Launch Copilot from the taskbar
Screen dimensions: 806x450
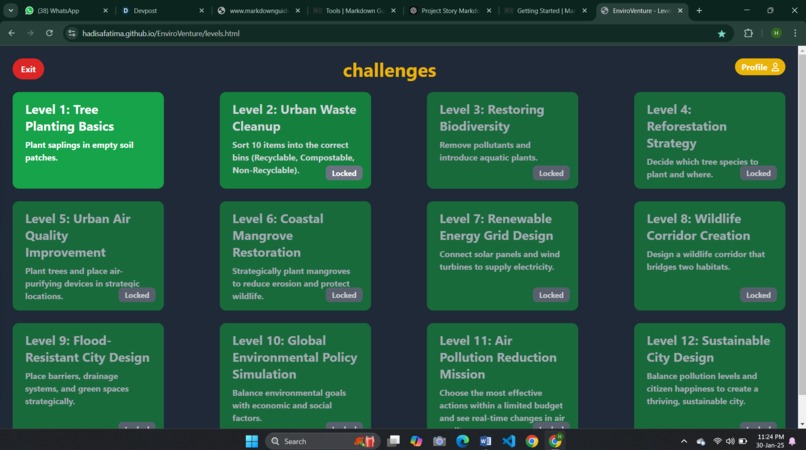(416, 441)
